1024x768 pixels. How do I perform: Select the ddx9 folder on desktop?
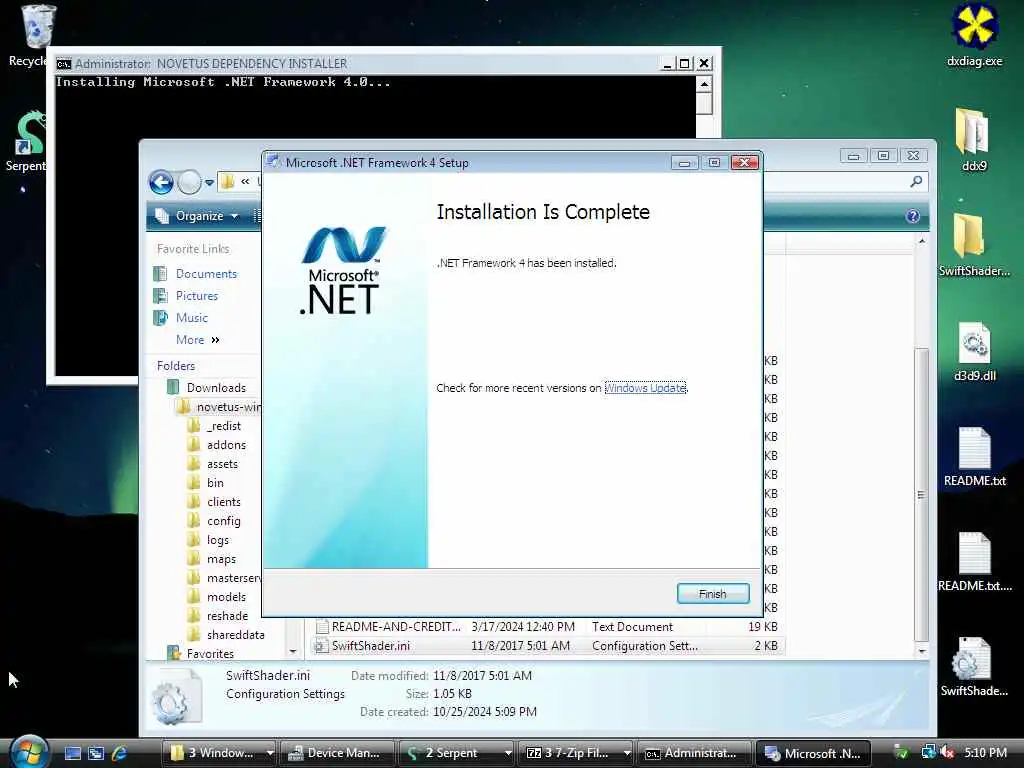974,140
